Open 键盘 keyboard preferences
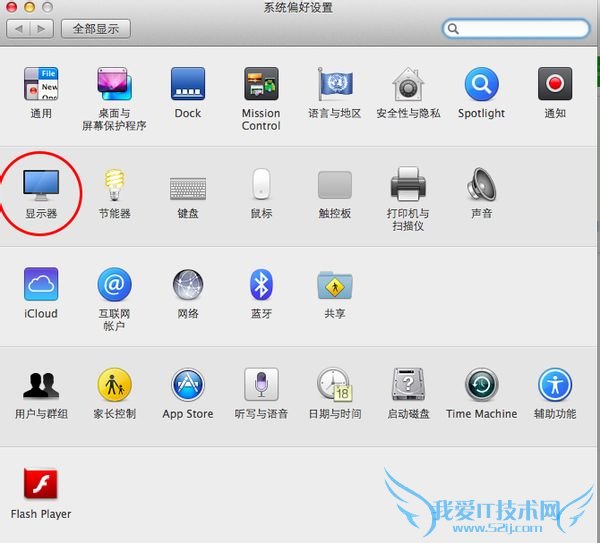The height and width of the screenshot is (543, 600). (188, 188)
